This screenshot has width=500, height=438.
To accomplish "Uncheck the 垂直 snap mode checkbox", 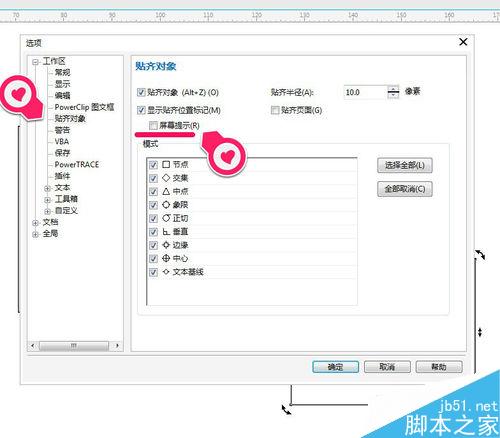I will 153,232.
